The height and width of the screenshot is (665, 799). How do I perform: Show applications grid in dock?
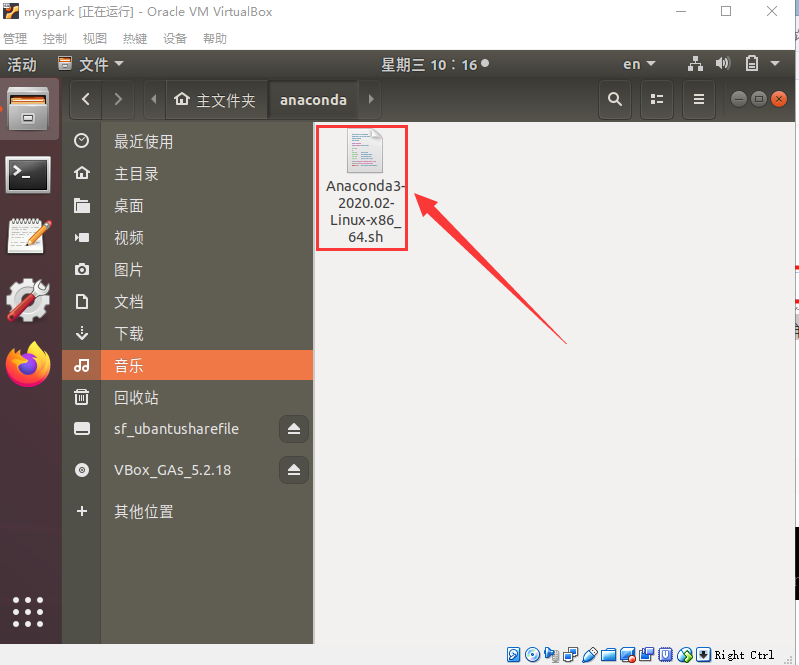pyautogui.click(x=28, y=612)
